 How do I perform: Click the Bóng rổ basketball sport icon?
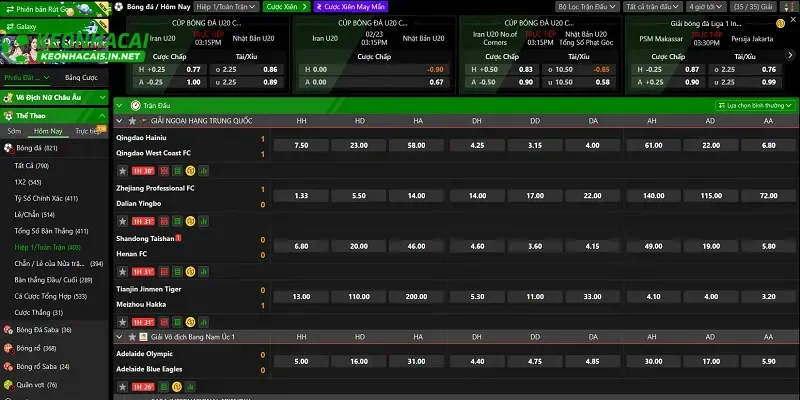9,348
